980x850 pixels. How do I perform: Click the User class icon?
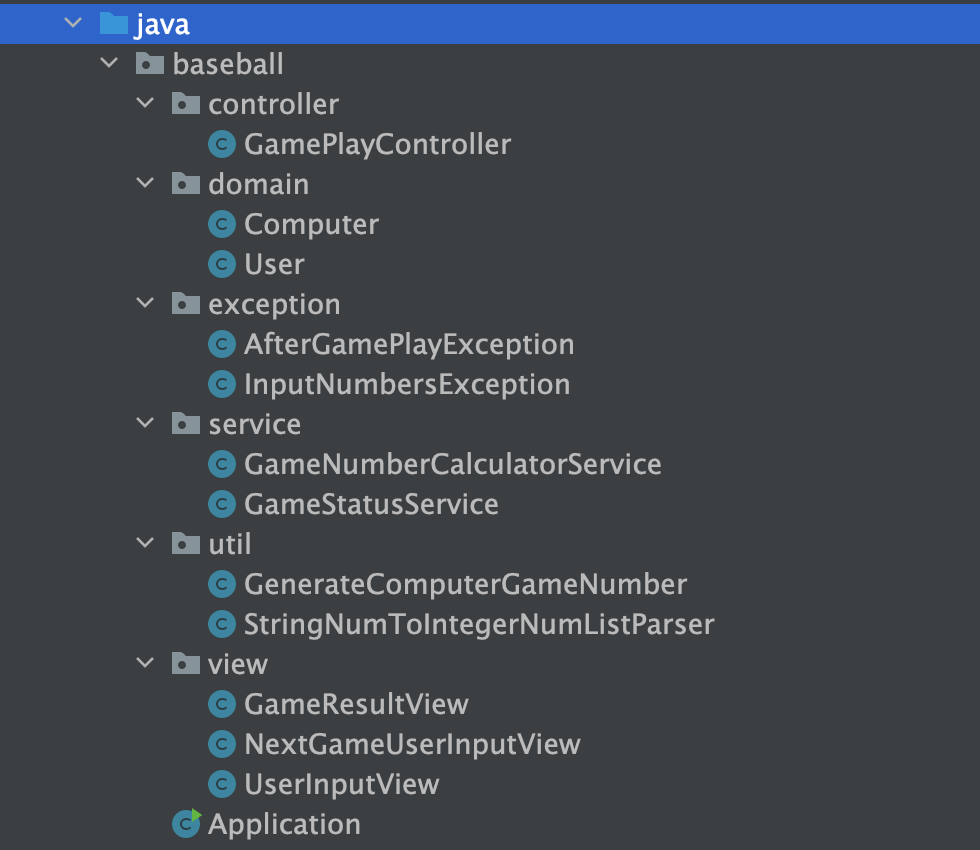pos(222,264)
